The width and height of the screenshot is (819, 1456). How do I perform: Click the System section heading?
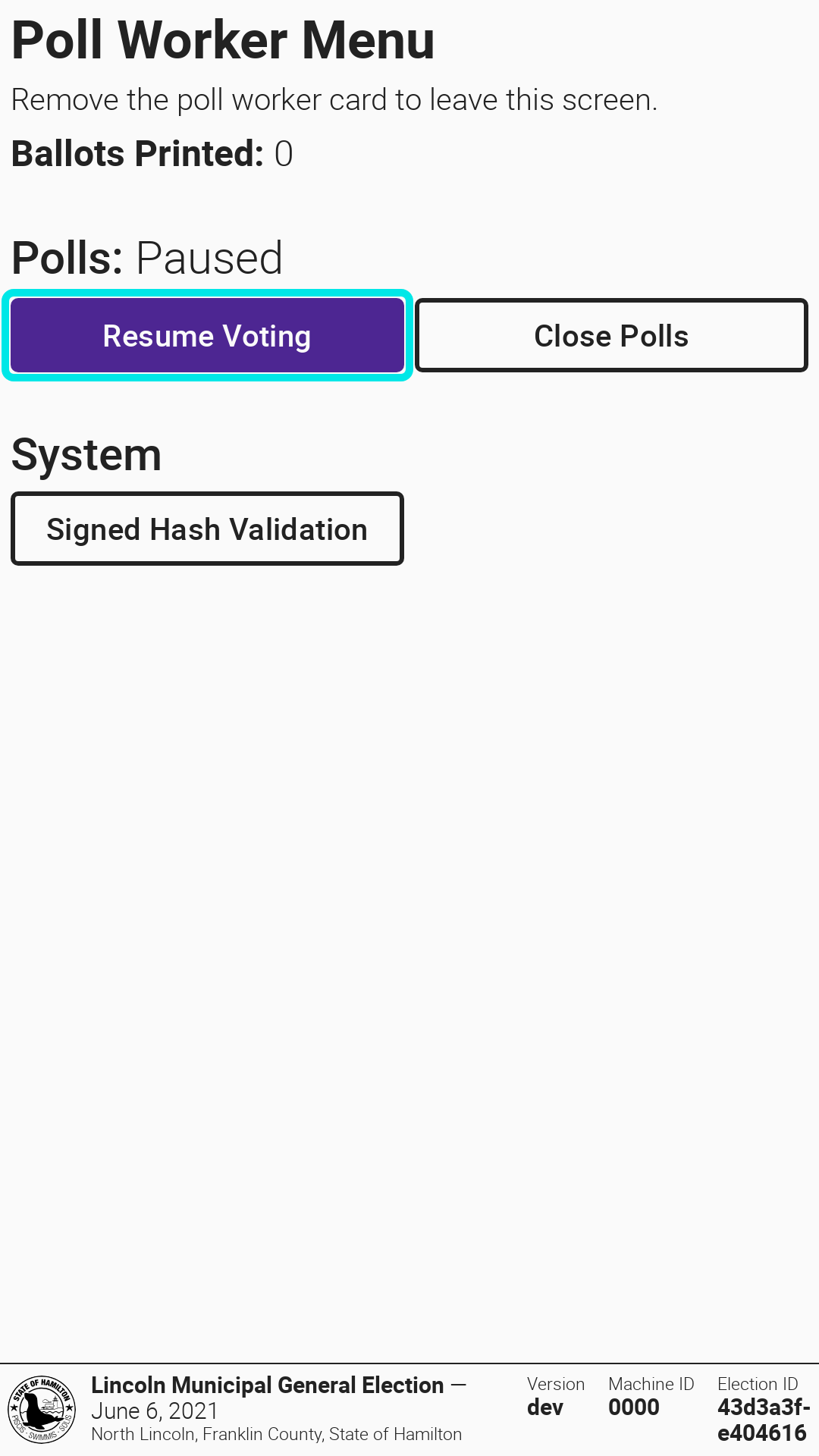coord(86,455)
